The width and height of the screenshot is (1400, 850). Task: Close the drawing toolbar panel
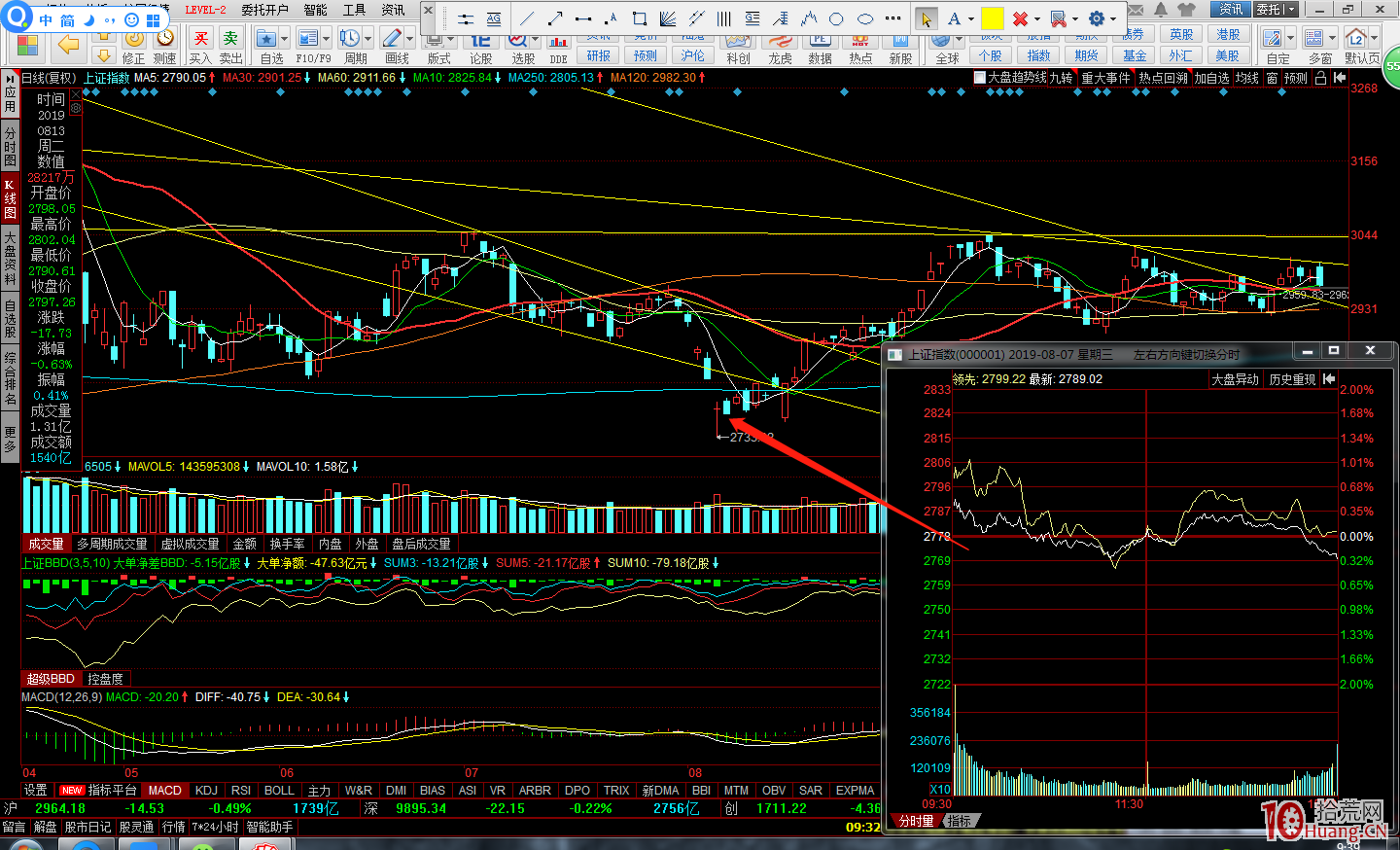429,10
